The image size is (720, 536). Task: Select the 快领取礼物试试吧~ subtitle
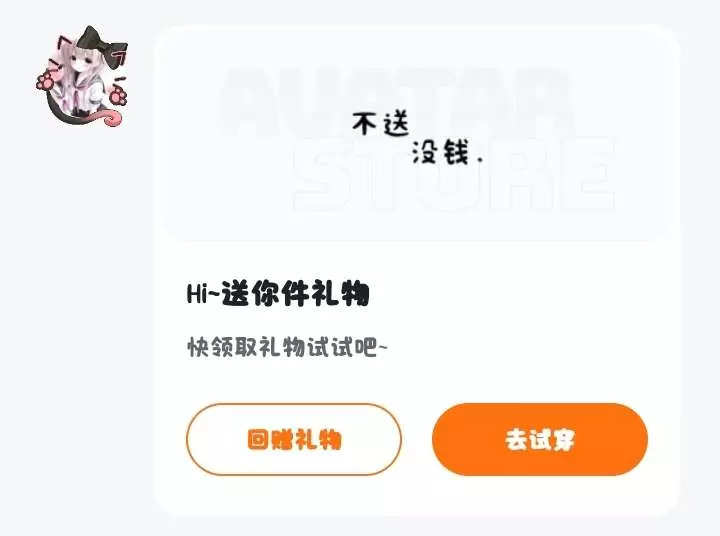(x=287, y=347)
